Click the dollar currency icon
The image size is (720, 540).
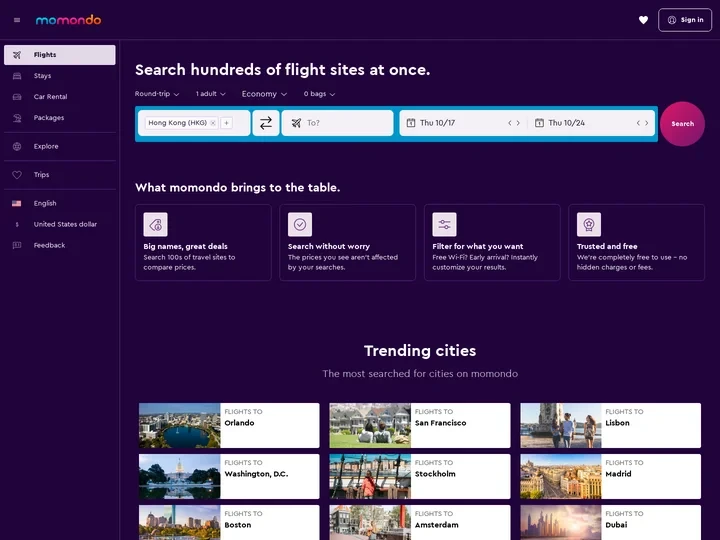point(17,225)
